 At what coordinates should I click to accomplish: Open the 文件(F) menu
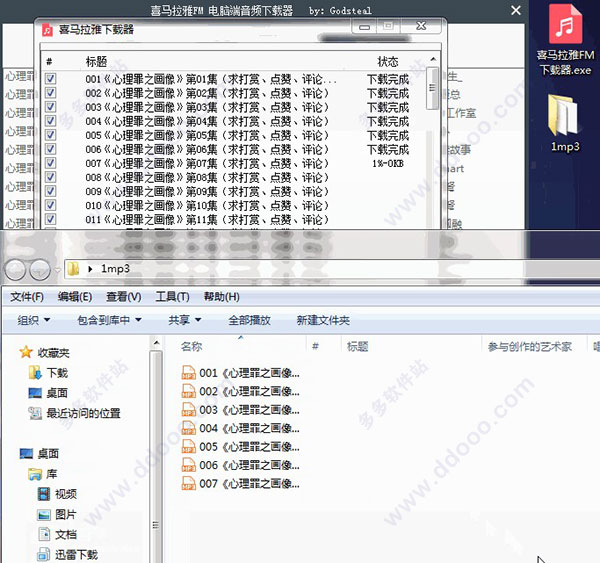(x=27, y=297)
